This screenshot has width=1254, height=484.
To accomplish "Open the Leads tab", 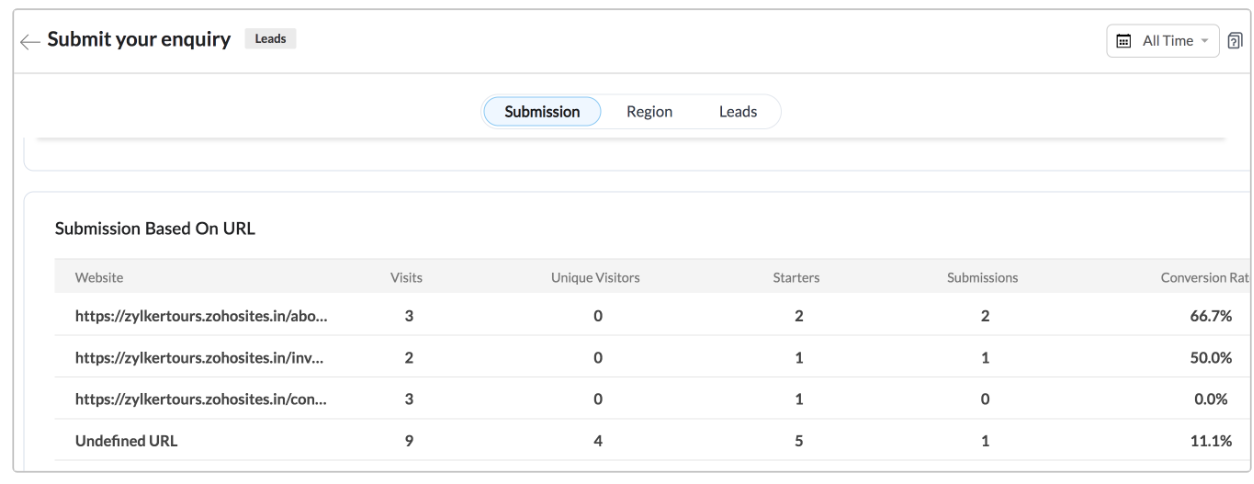I will [738, 112].
